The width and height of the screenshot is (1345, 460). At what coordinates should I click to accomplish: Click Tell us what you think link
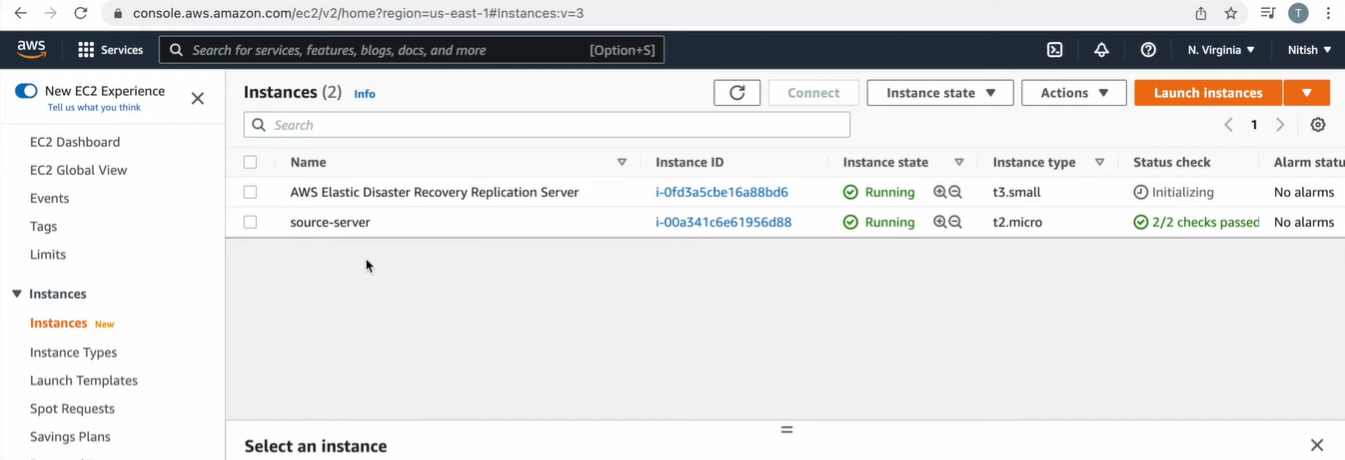tap(94, 107)
